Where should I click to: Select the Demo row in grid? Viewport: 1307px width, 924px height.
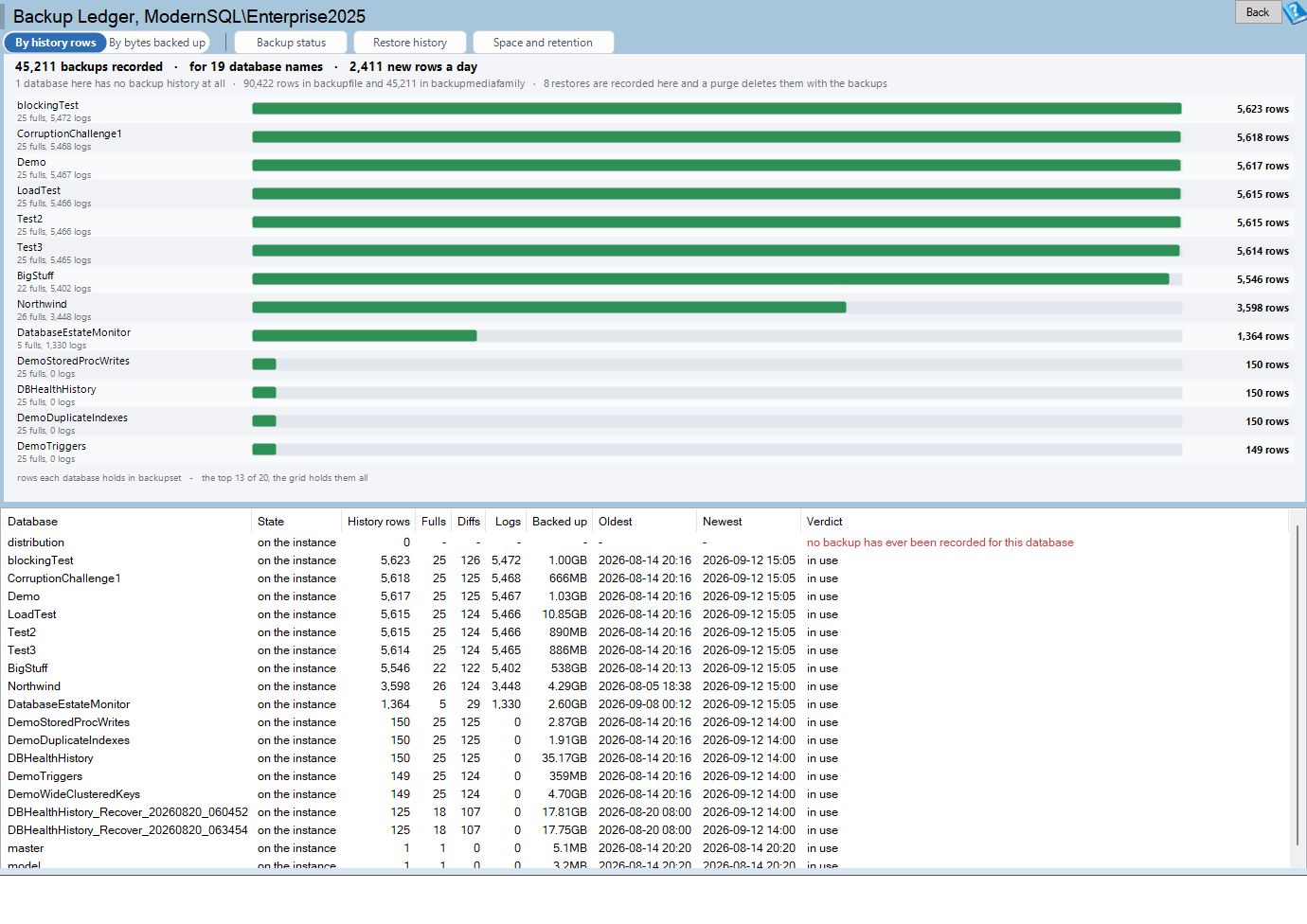(644, 596)
